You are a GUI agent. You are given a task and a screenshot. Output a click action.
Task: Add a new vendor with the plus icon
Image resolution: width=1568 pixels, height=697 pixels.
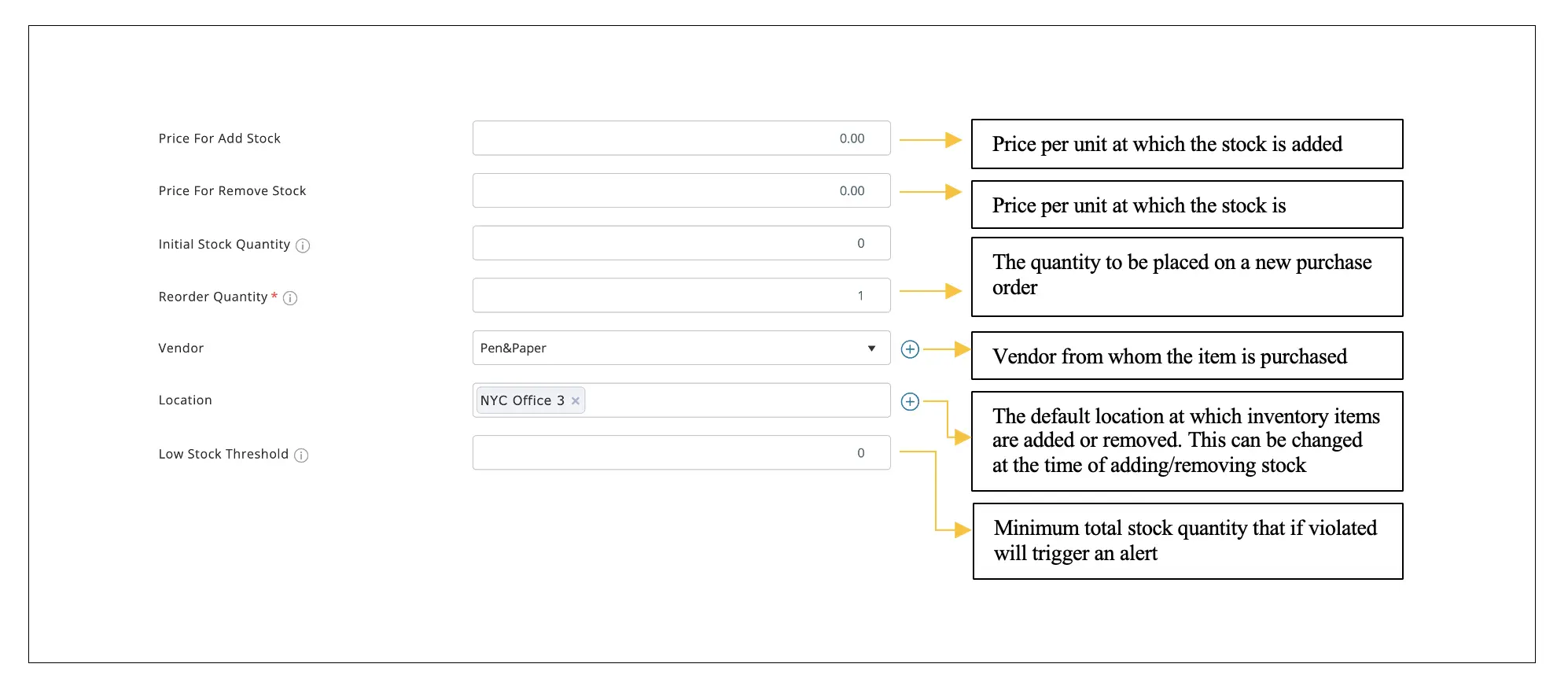click(x=910, y=349)
